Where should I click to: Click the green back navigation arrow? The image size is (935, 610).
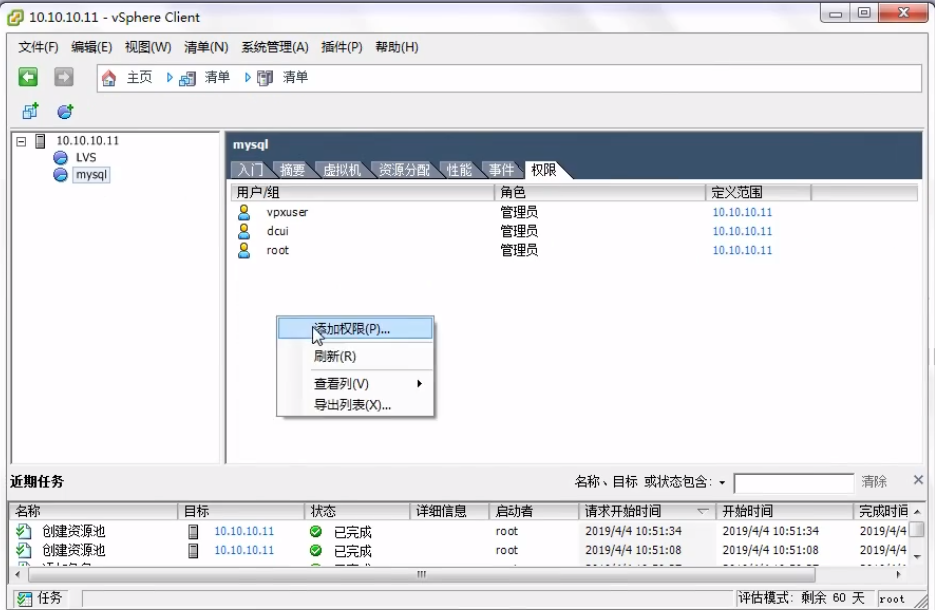[x=28, y=77]
